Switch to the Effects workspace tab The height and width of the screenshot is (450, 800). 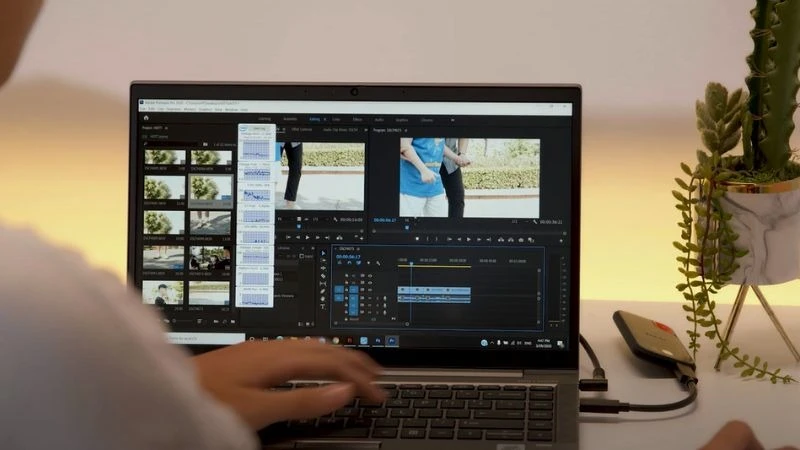[357, 119]
